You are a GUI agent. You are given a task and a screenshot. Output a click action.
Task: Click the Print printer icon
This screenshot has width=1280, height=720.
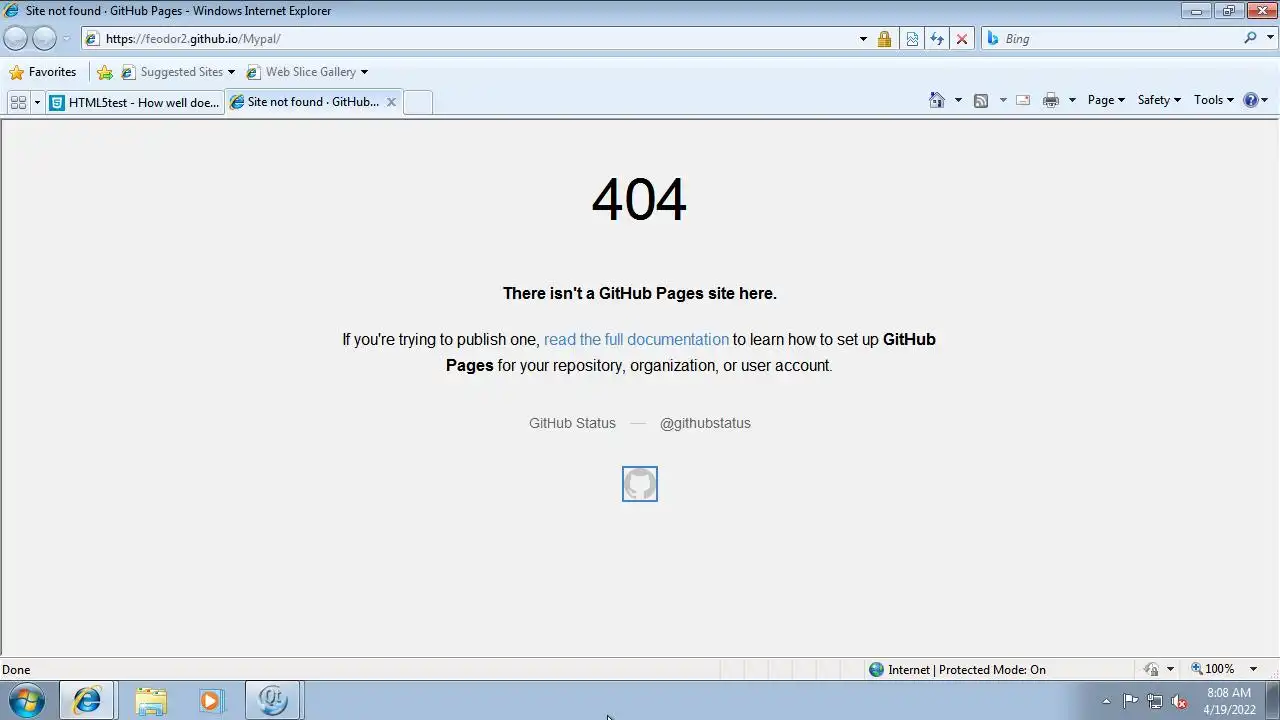pos(1051,100)
